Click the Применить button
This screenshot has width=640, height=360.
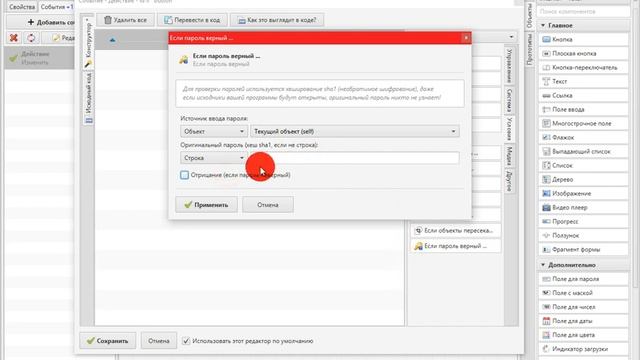tap(207, 204)
